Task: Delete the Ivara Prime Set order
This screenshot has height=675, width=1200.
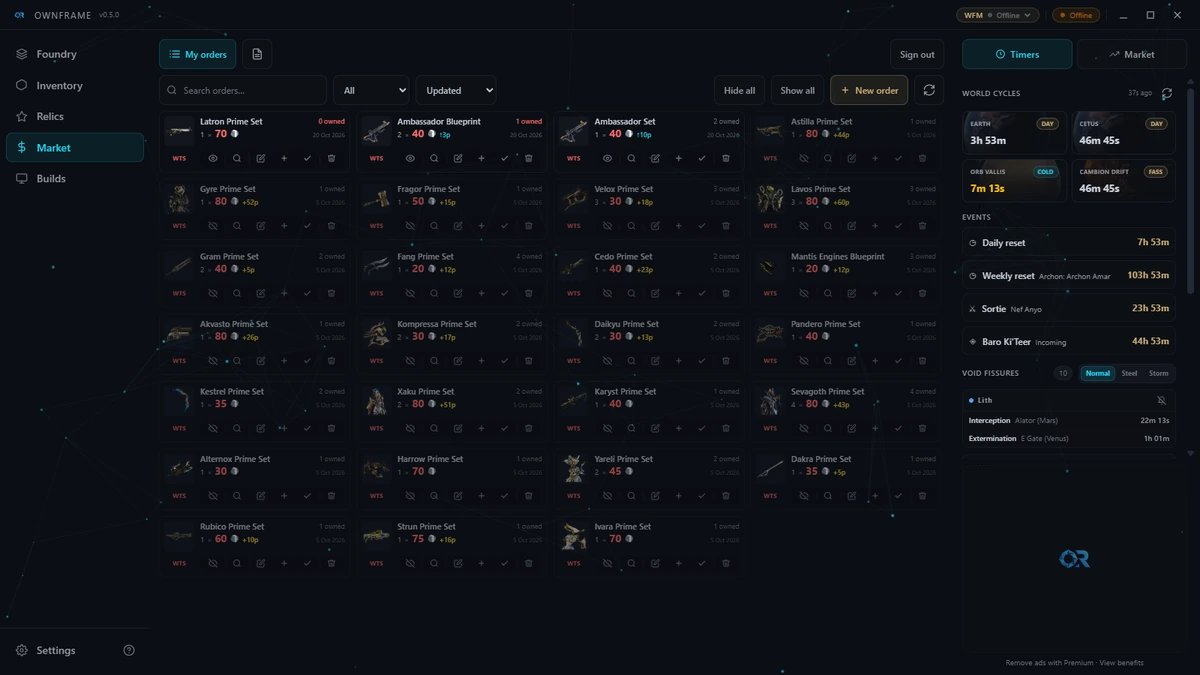Action: coord(725,563)
